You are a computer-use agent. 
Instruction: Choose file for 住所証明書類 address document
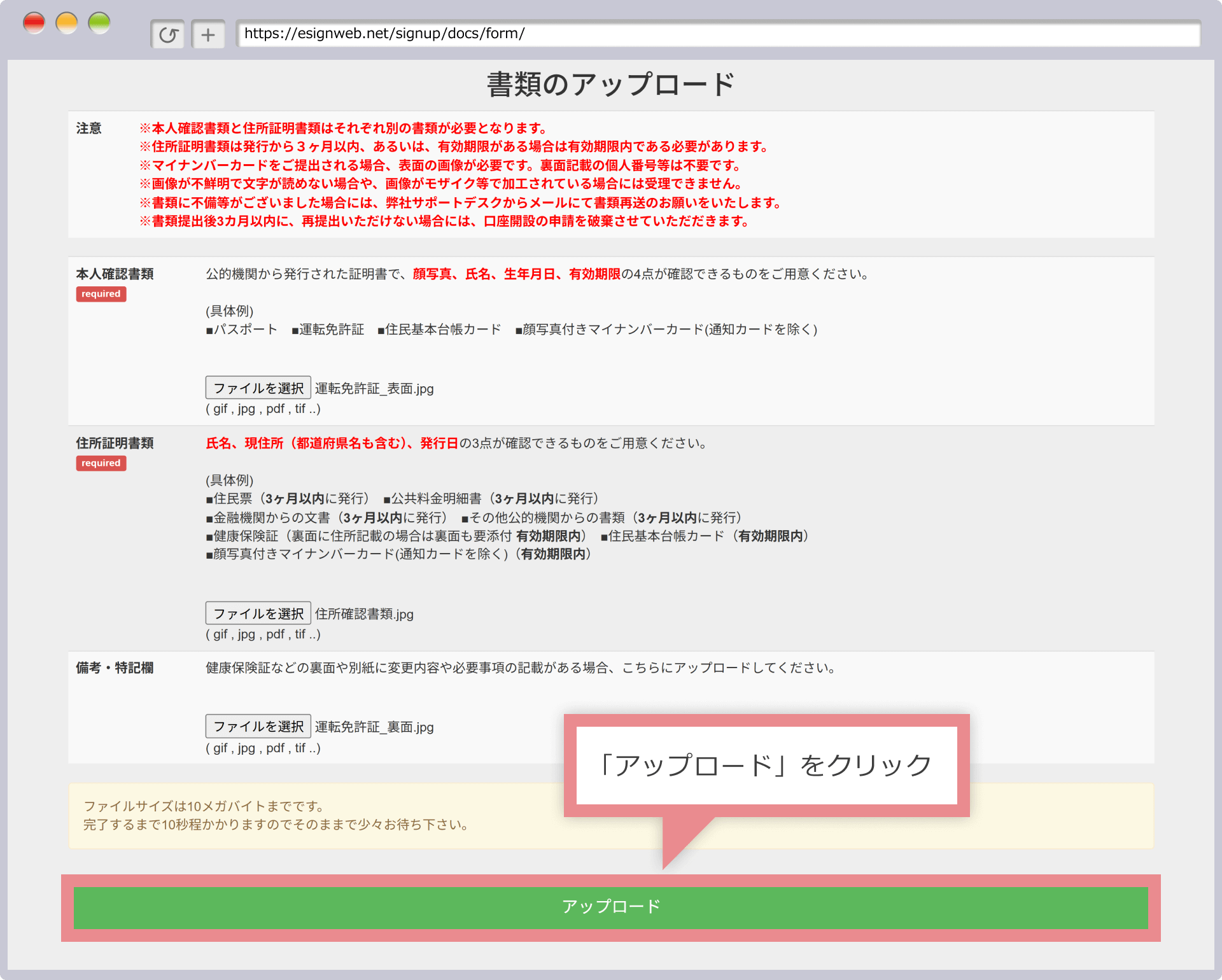click(x=258, y=613)
